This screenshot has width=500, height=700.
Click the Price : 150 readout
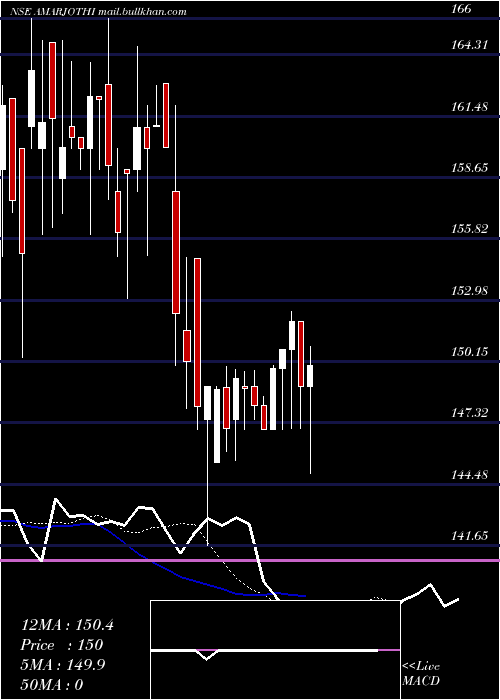pos(62,645)
